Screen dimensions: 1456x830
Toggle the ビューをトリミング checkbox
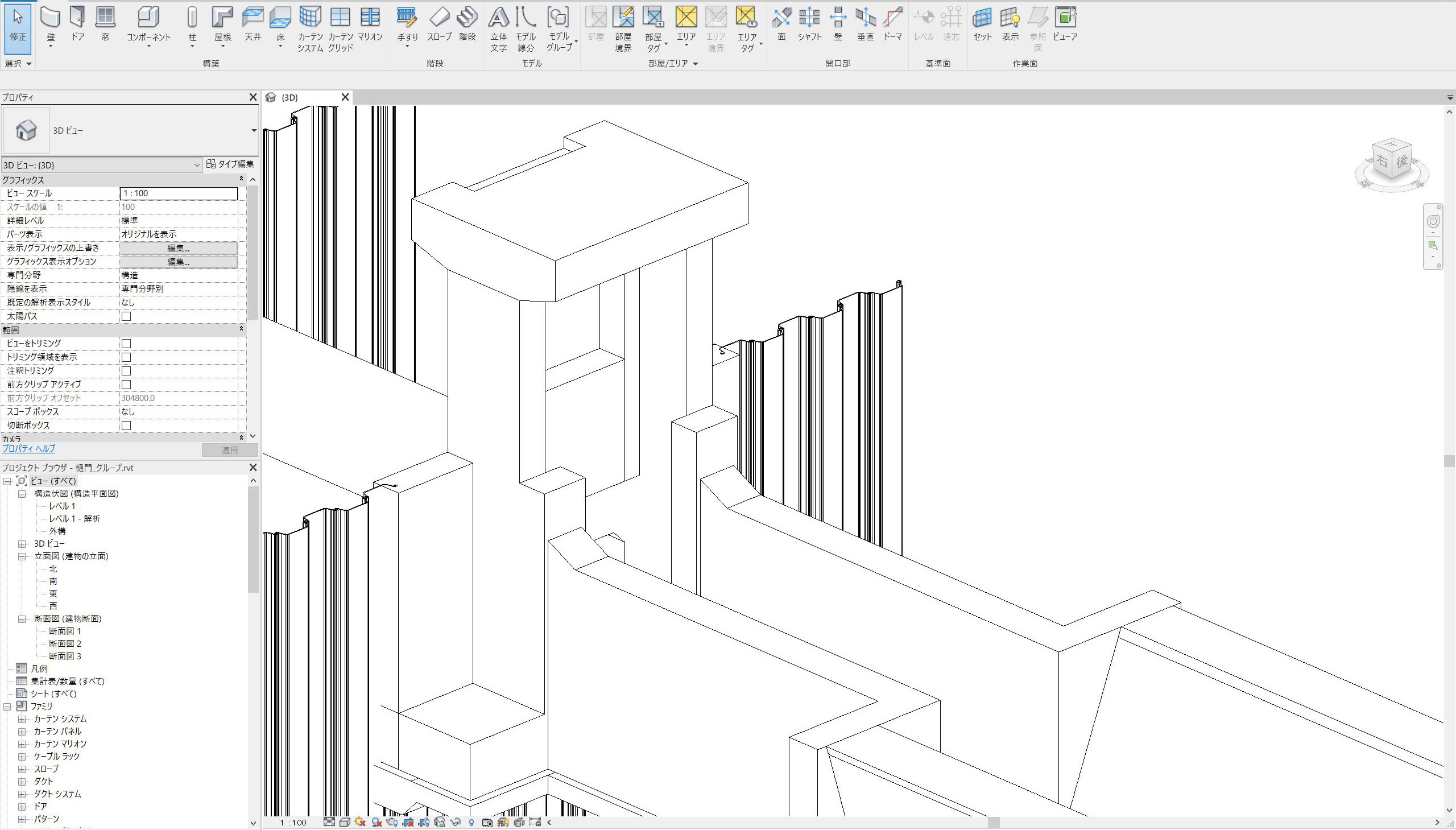point(126,344)
